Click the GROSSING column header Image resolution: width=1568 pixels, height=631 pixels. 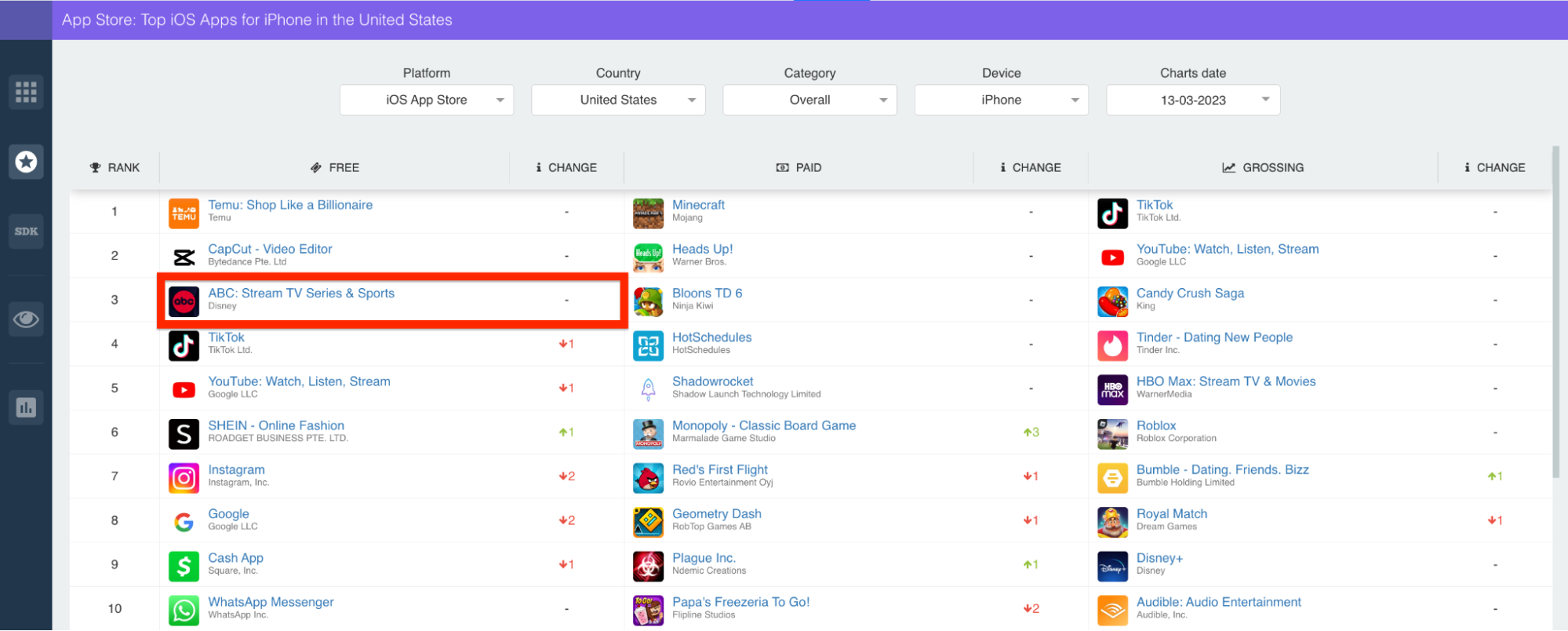[x=1263, y=167]
